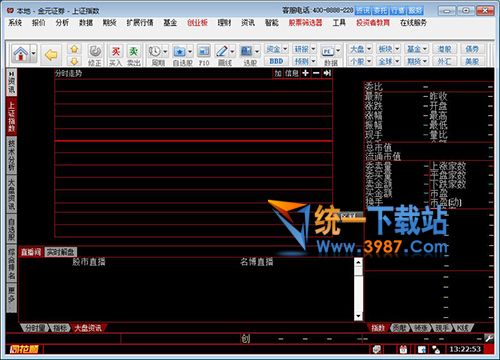Click the yellow up arrow icon
500x360 pixels.
click(74, 49)
